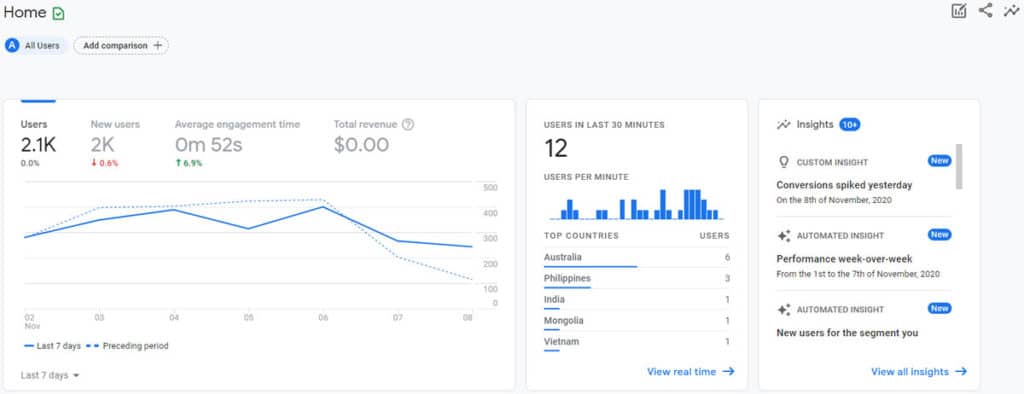
Task: Click the 0m 52s engagement value
Action: (208, 145)
